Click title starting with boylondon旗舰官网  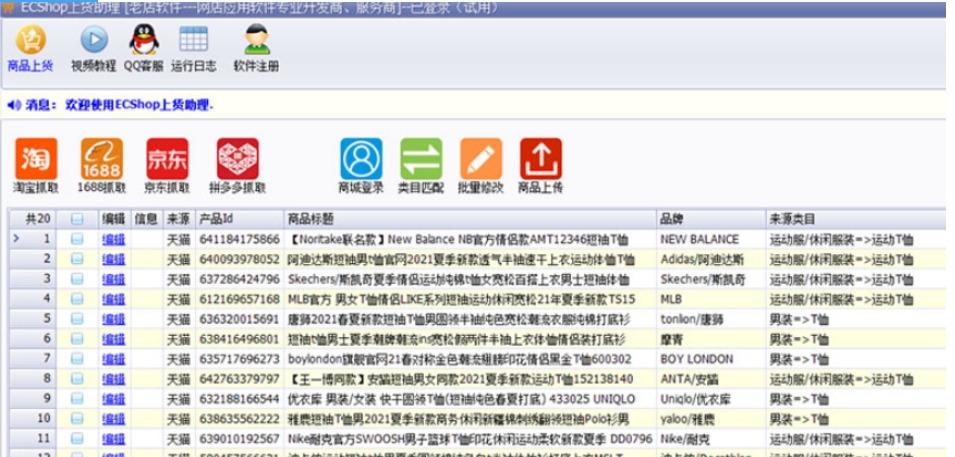tap(459, 359)
